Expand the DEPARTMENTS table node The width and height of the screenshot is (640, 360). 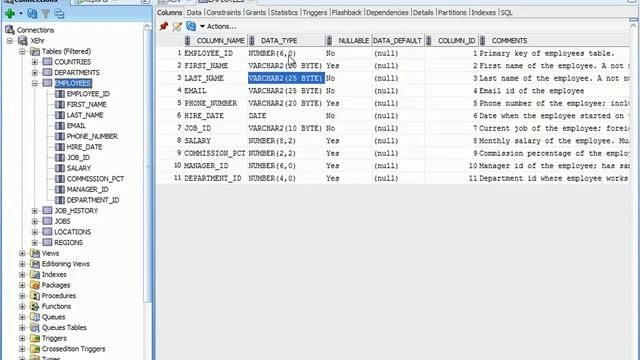(x=35, y=73)
